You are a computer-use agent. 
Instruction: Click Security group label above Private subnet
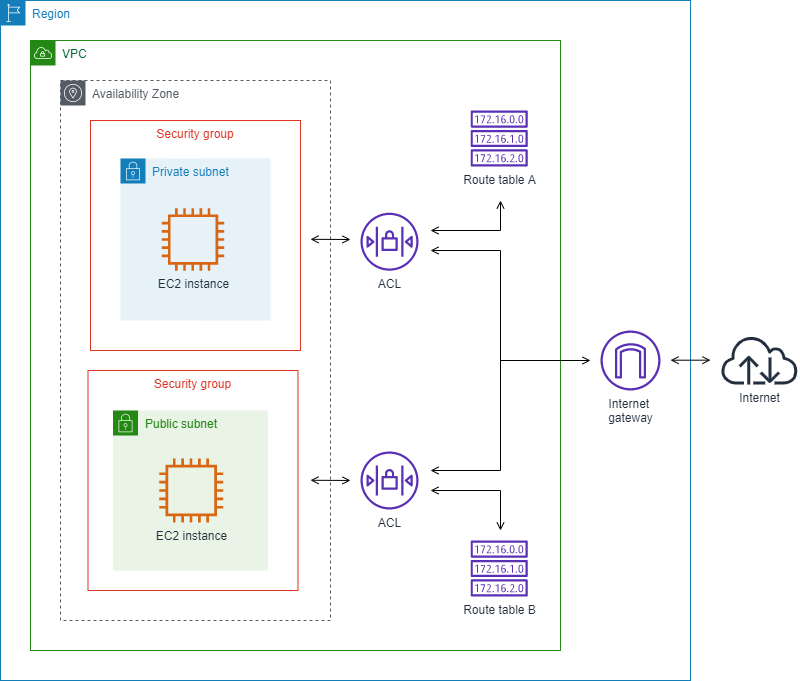click(195, 134)
